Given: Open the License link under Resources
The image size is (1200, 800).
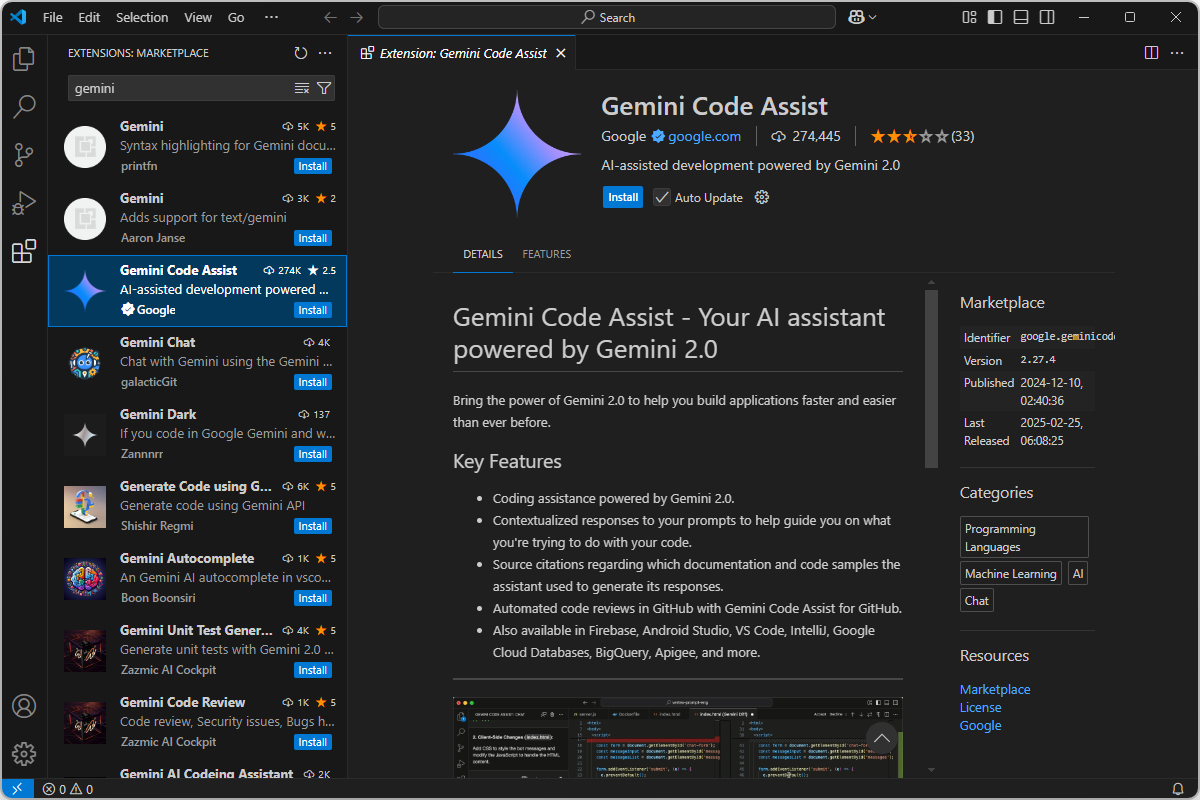Looking at the screenshot, I should pos(980,707).
